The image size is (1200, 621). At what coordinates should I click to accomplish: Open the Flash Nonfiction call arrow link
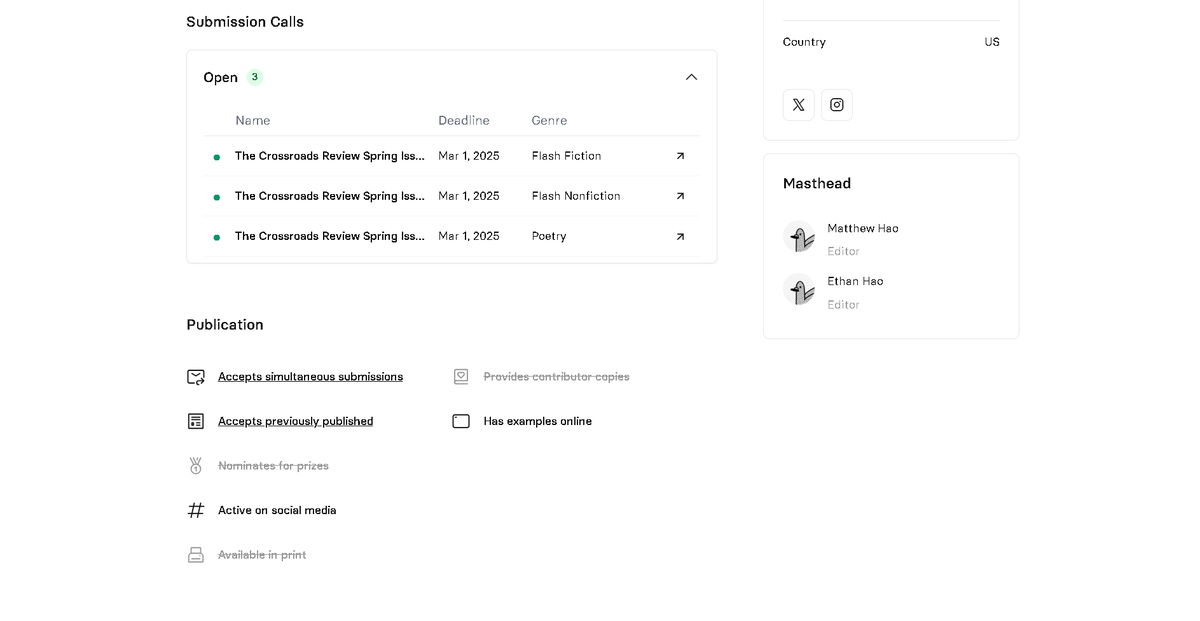point(680,196)
